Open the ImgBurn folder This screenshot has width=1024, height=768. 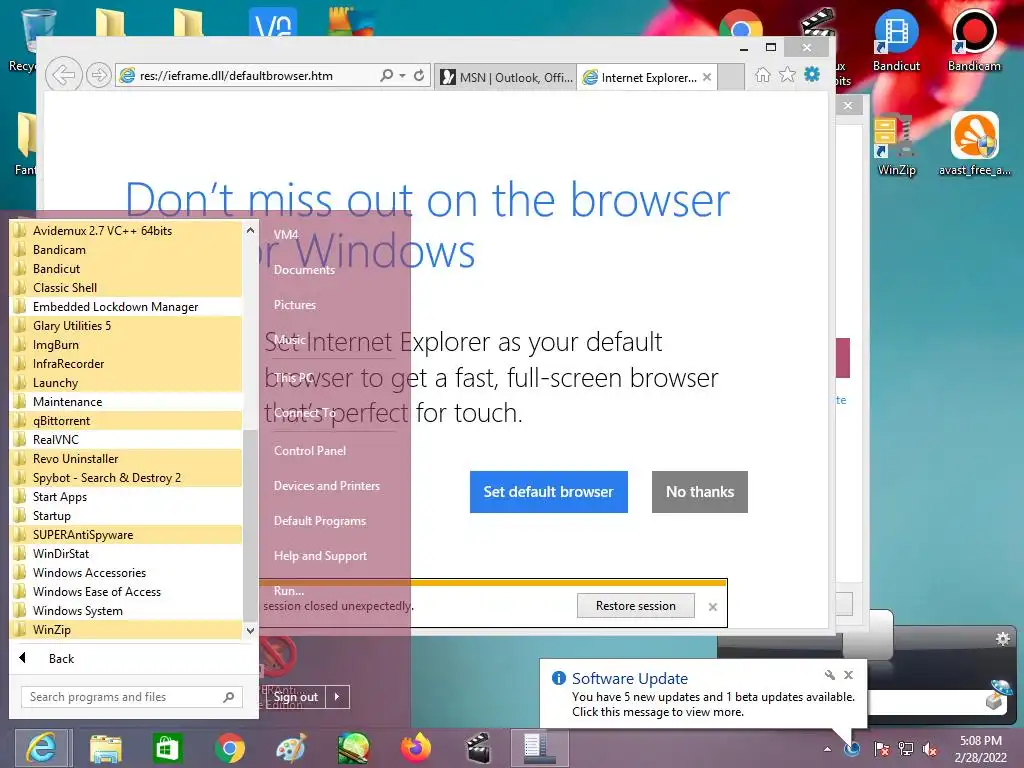(x=126, y=344)
